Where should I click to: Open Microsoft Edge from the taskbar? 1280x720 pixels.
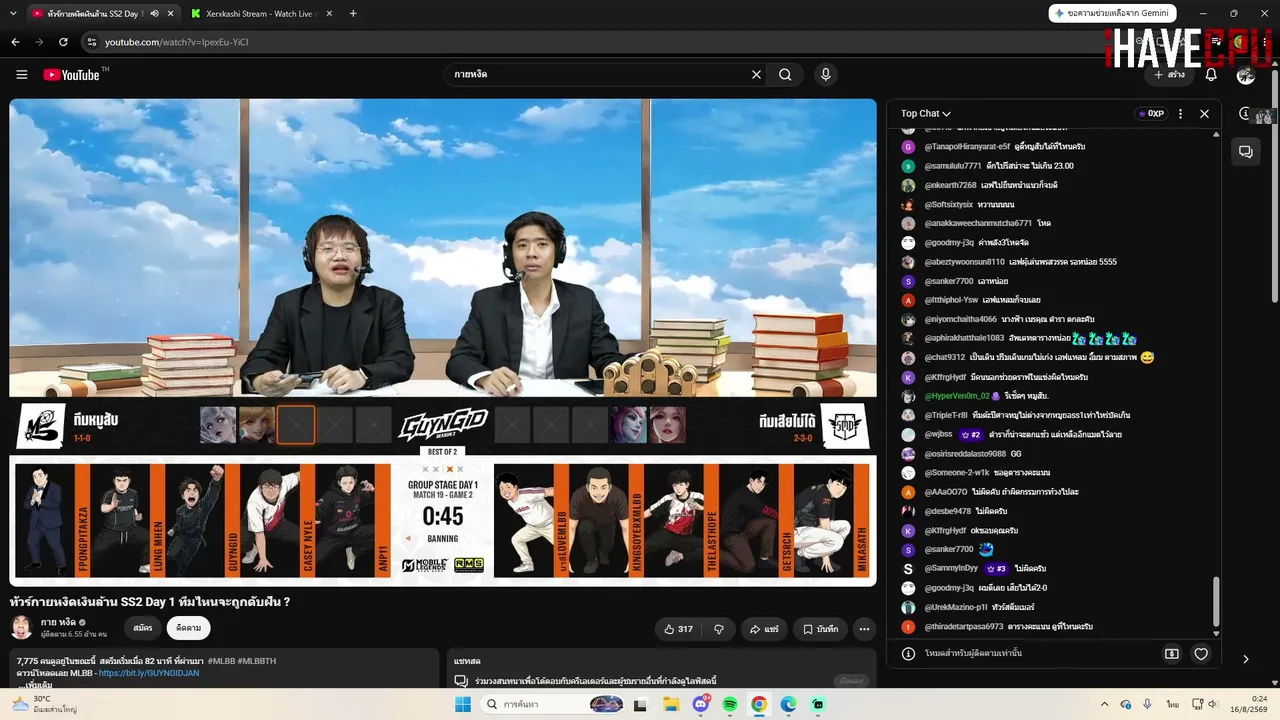(788, 705)
